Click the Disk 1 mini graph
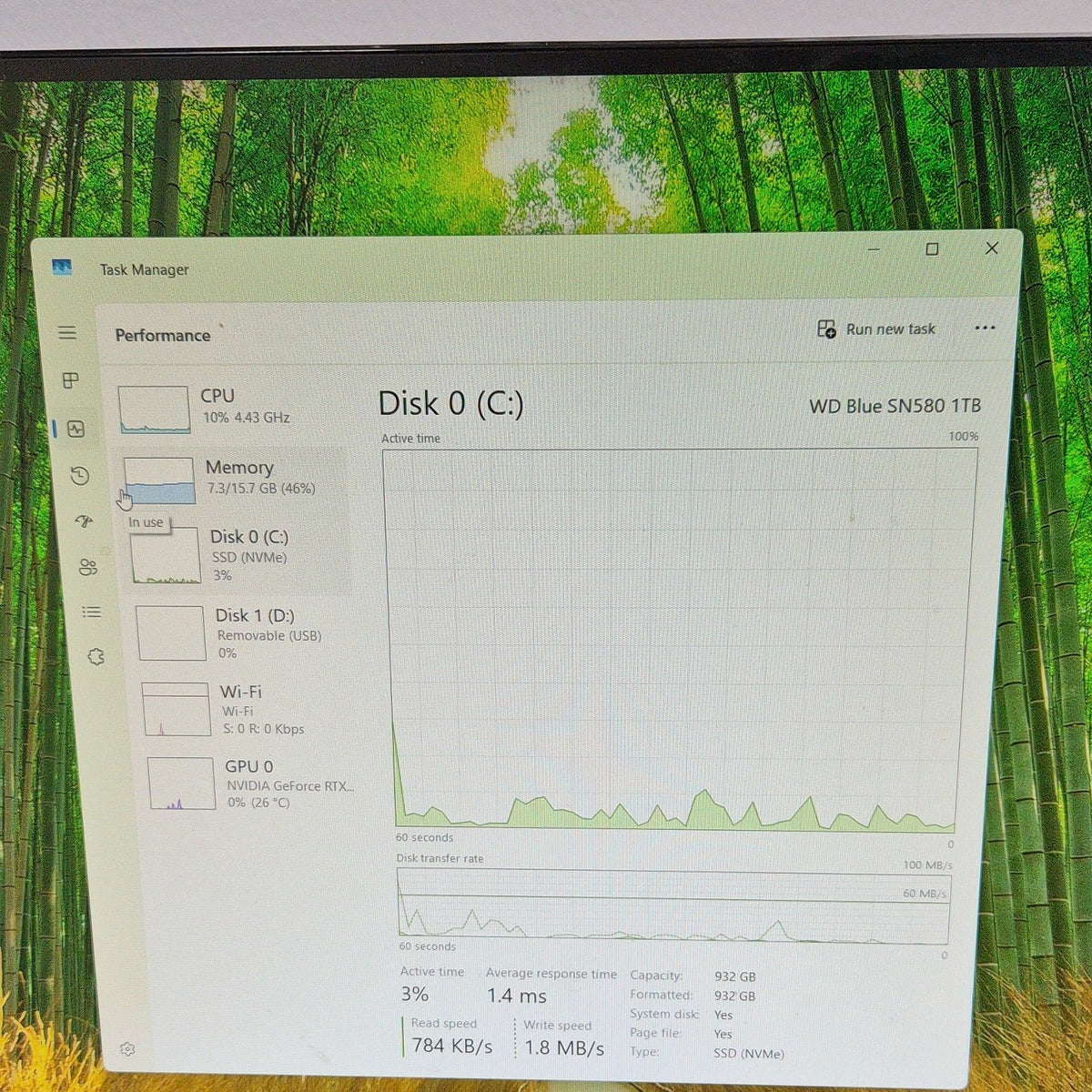Screen dimensions: 1092x1092 [x=171, y=632]
